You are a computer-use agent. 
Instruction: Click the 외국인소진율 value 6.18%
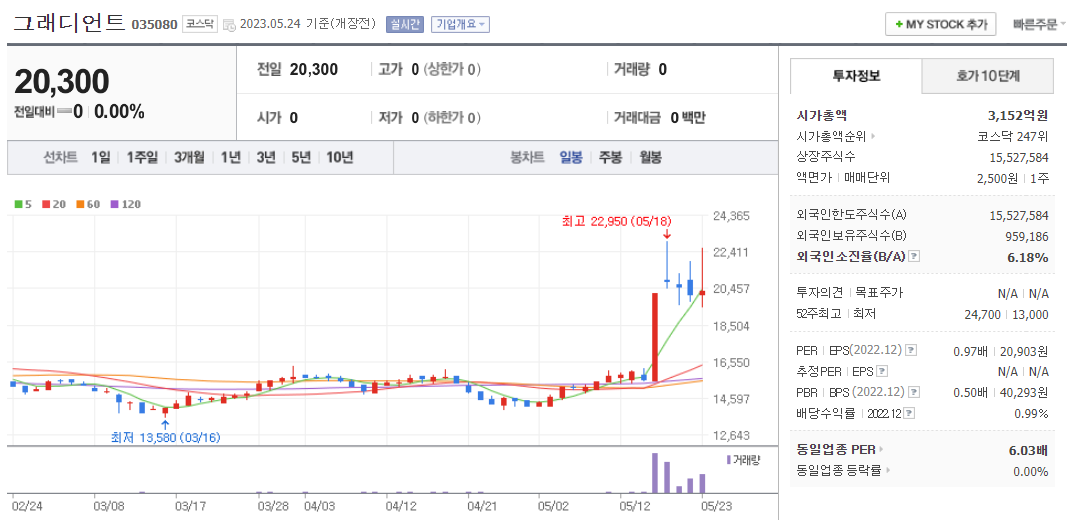click(1030, 257)
